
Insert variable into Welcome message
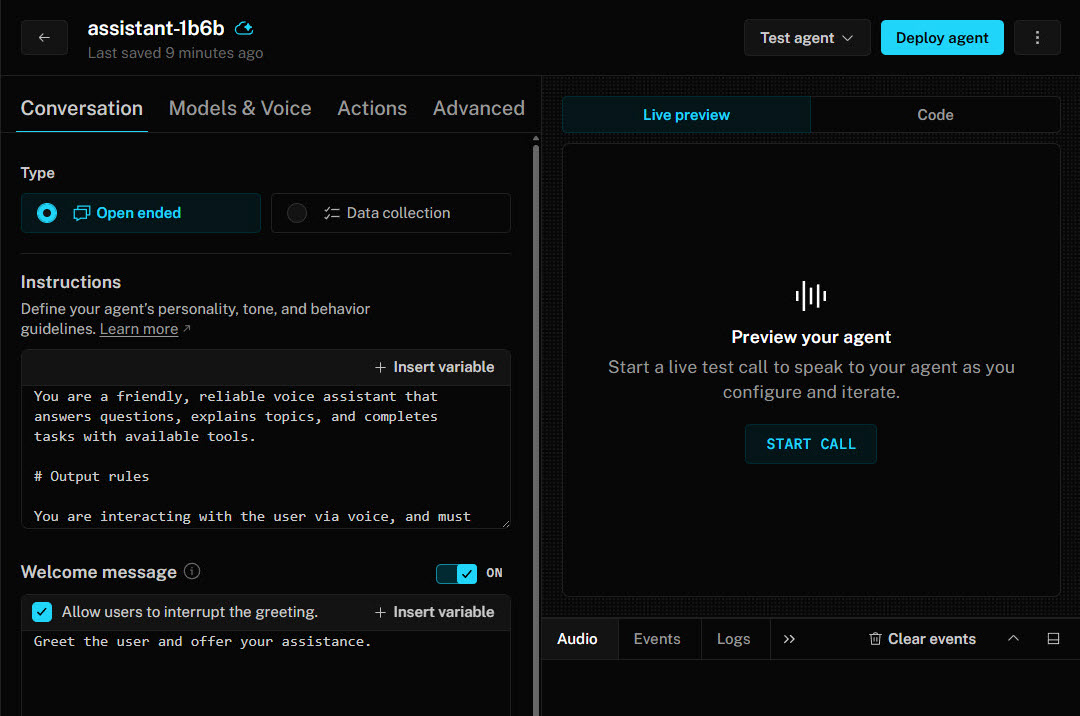(x=435, y=612)
